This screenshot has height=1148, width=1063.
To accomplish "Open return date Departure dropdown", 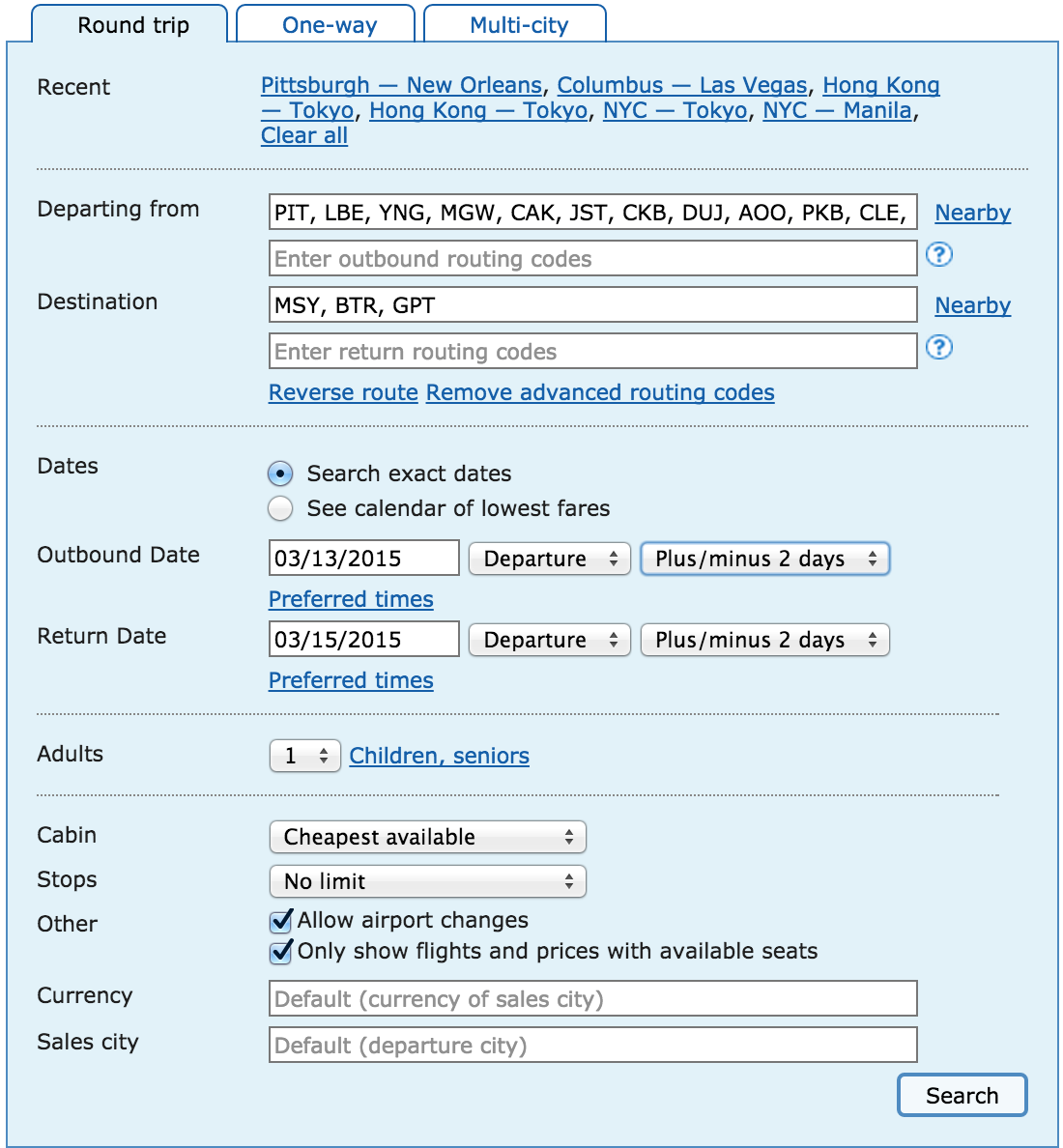I will click(x=549, y=640).
